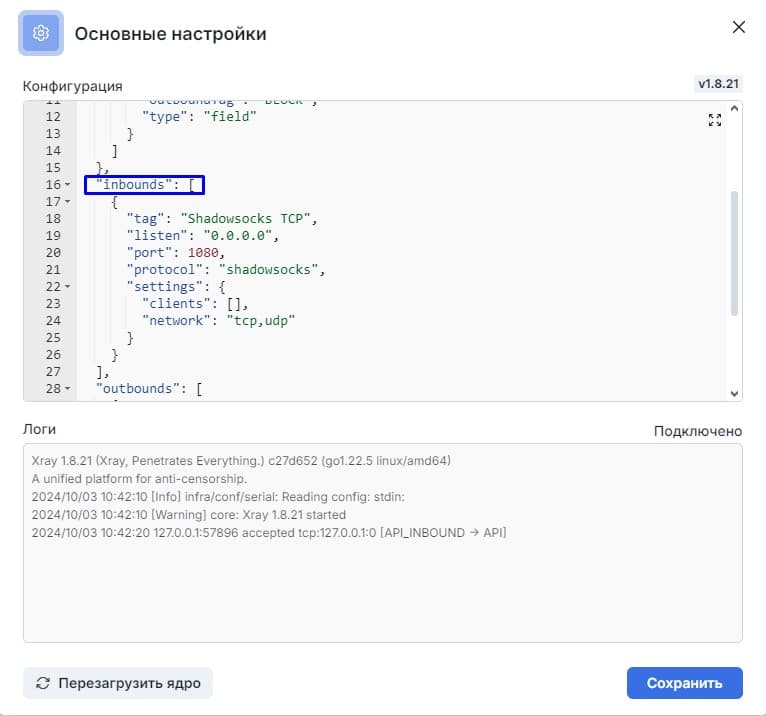Save the configuration with Сохранить

(684, 683)
